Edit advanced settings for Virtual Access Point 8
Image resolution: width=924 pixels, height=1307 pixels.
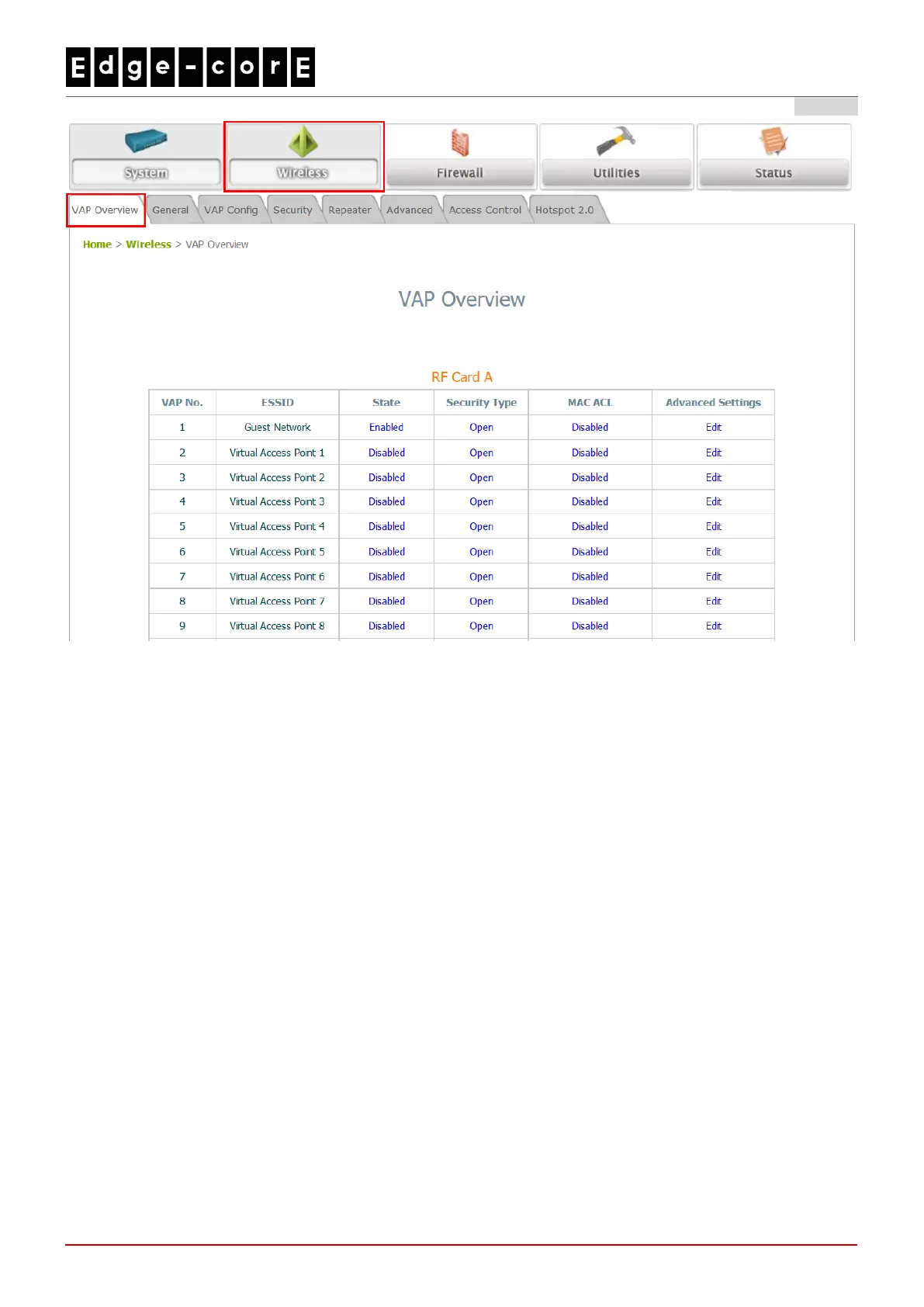[x=714, y=626]
